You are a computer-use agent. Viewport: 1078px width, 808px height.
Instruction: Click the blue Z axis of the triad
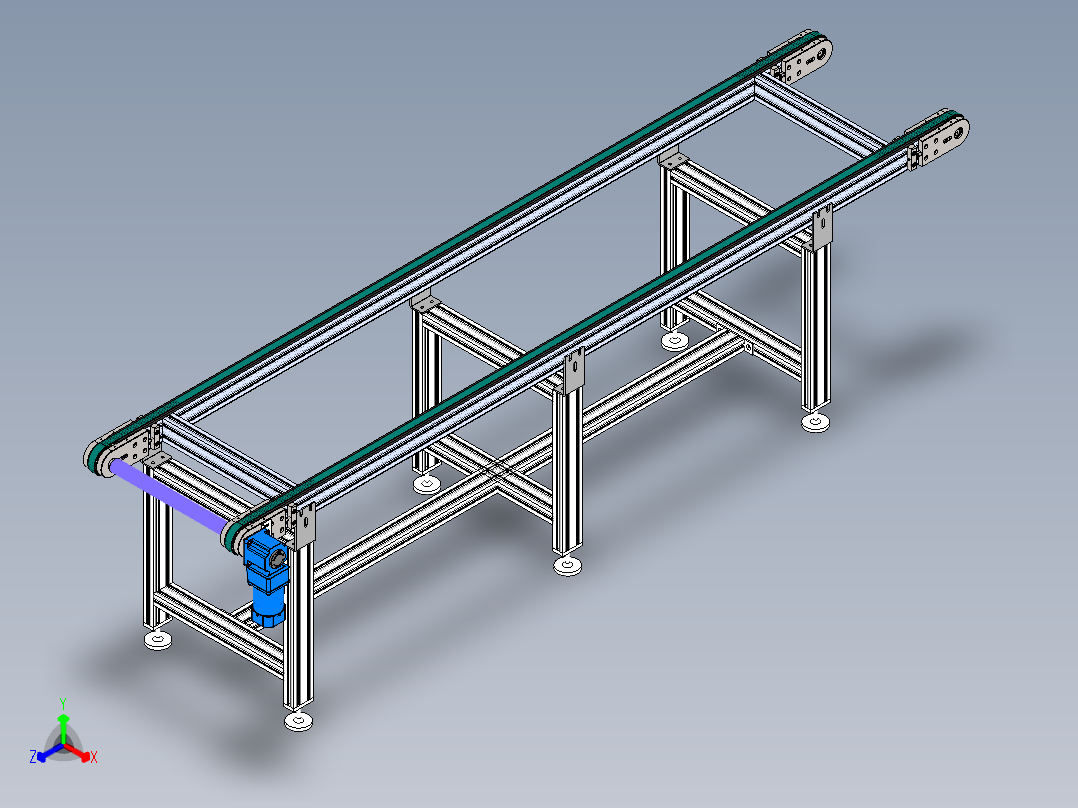point(50,752)
